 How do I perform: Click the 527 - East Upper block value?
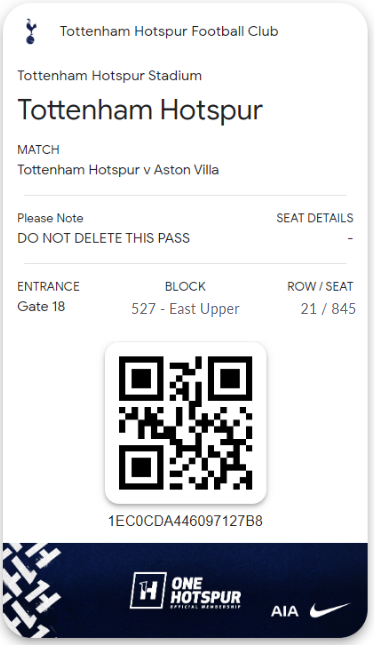click(185, 309)
